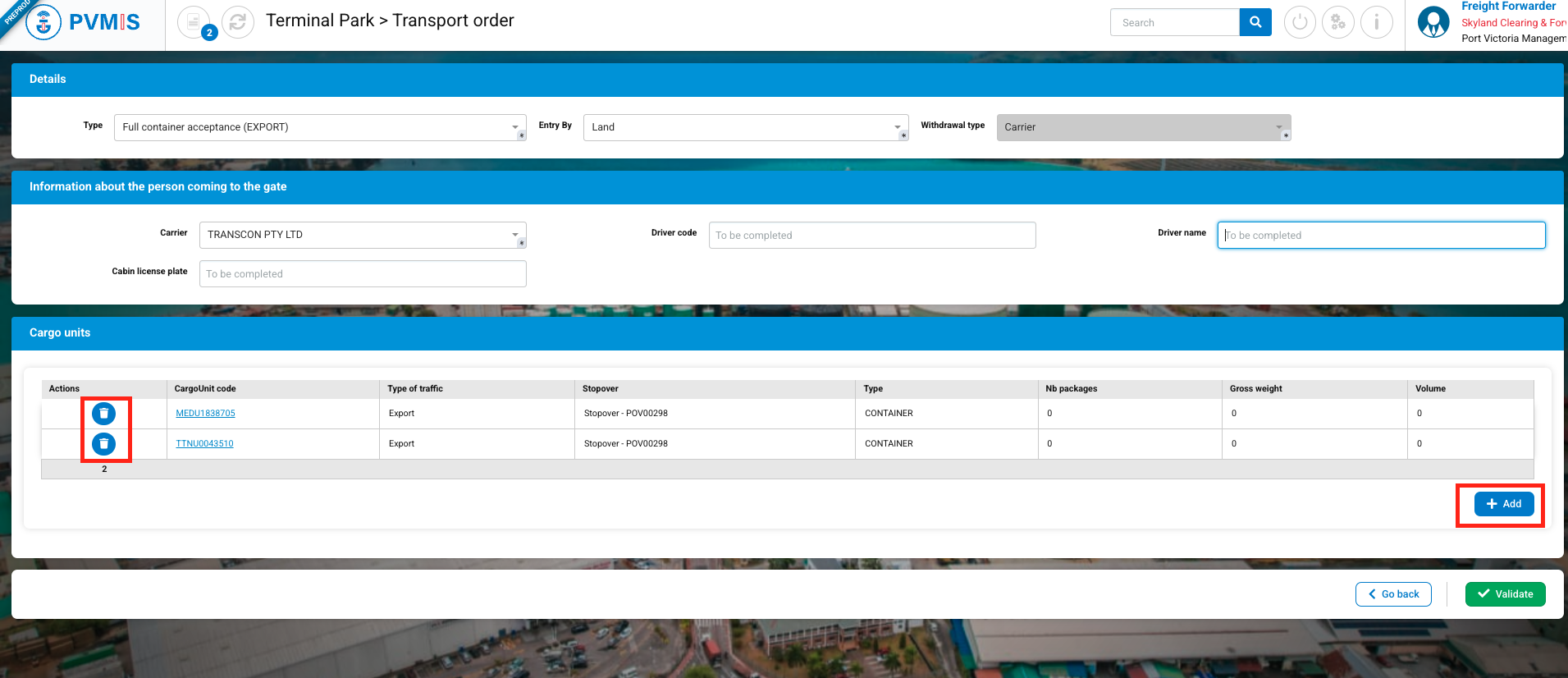Click the refresh arrows icon
1568x678 pixels.
238,22
